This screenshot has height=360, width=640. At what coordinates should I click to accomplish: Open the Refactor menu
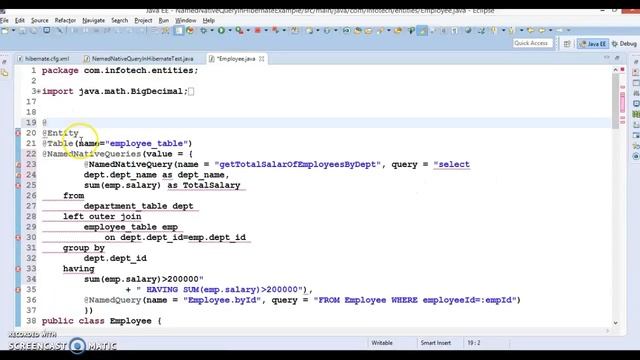[x=65, y=20]
